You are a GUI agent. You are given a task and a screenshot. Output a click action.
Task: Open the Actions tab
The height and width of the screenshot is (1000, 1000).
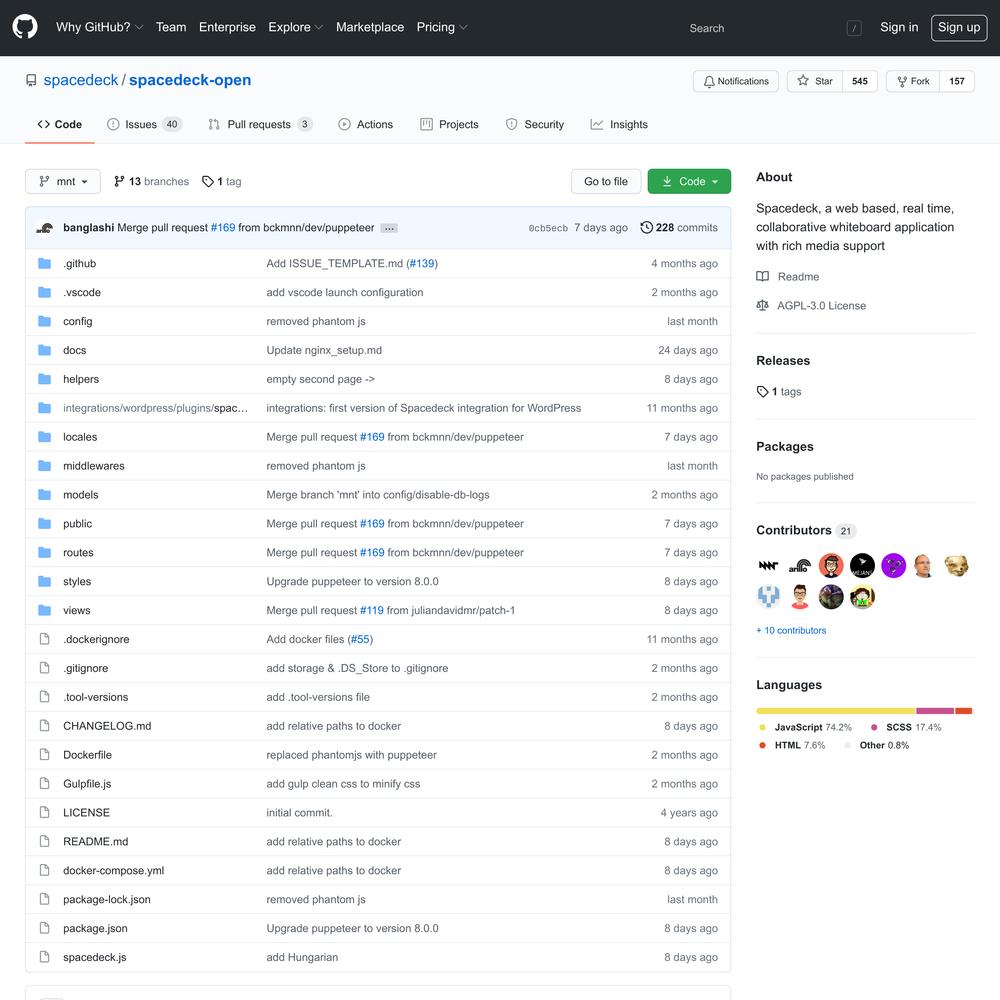[x=365, y=124]
